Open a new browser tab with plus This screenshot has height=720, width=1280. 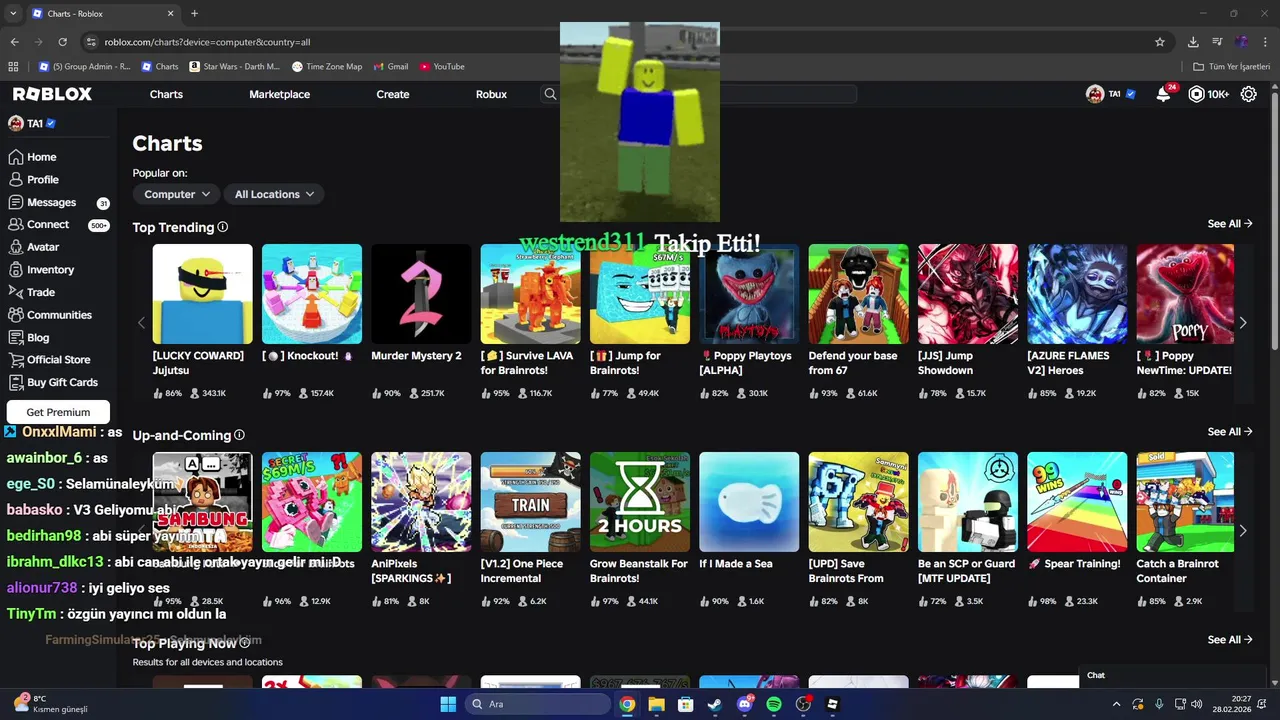click(x=194, y=14)
